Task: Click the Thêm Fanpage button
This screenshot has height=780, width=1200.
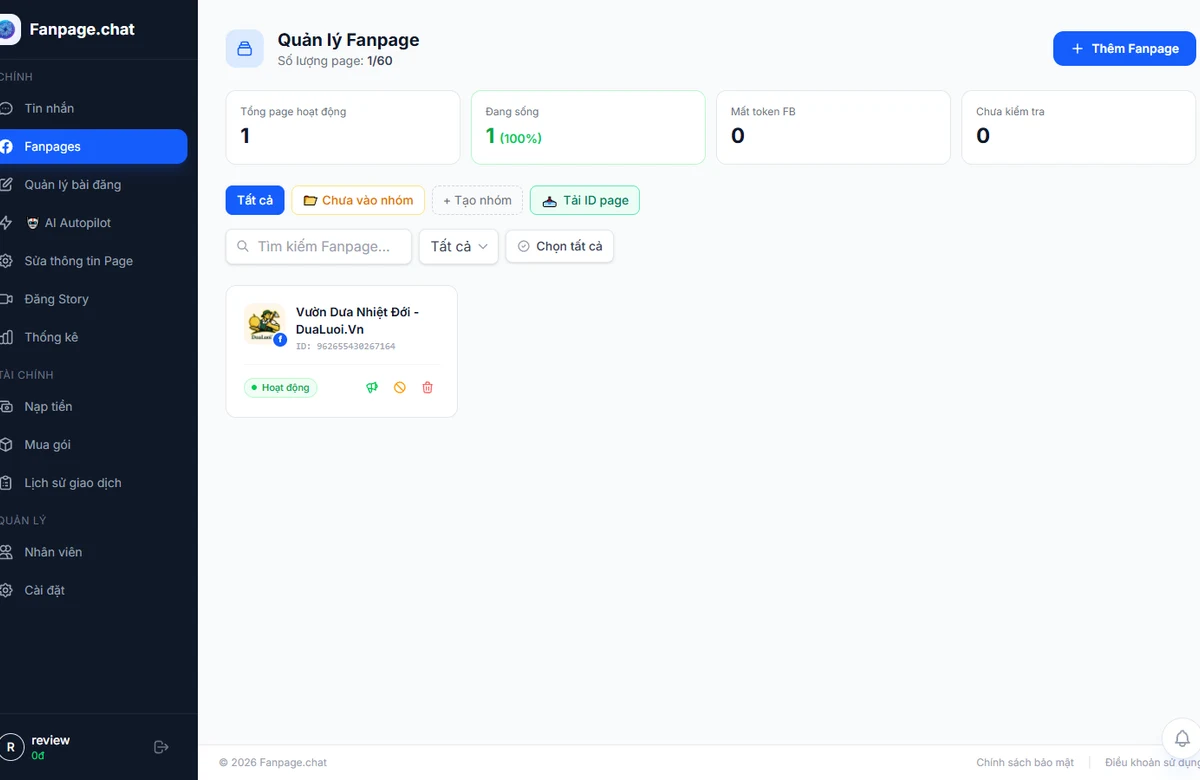Action: point(1125,48)
